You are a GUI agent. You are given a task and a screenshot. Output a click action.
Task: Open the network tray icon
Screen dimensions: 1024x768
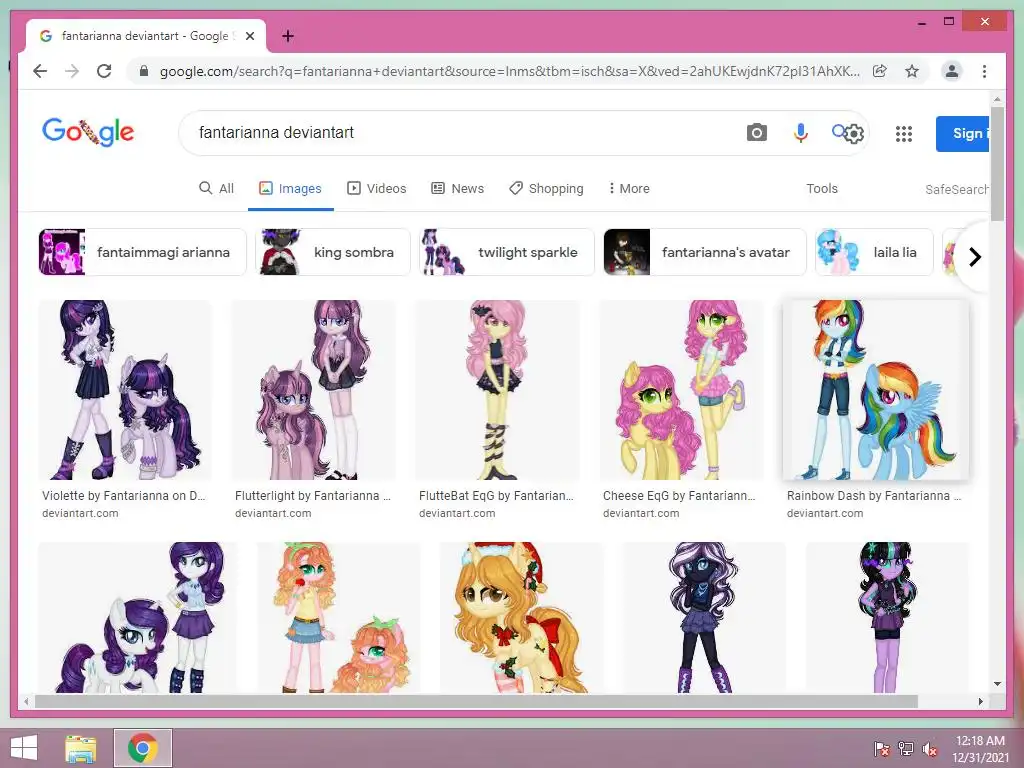[905, 749]
